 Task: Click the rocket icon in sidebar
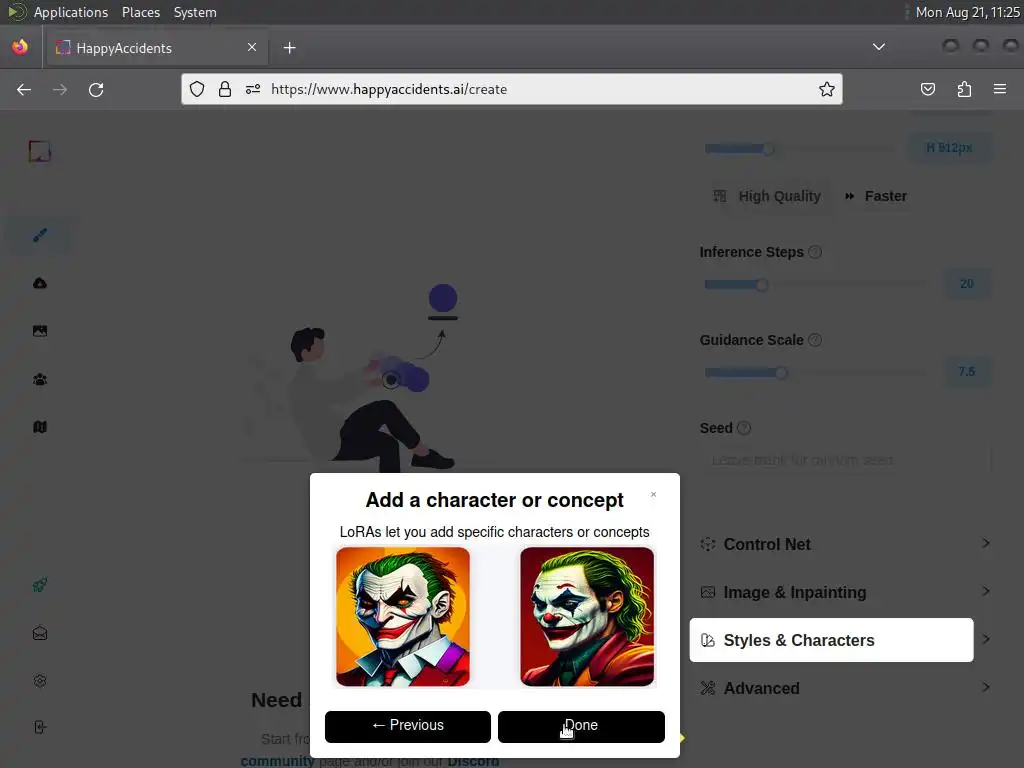point(40,585)
